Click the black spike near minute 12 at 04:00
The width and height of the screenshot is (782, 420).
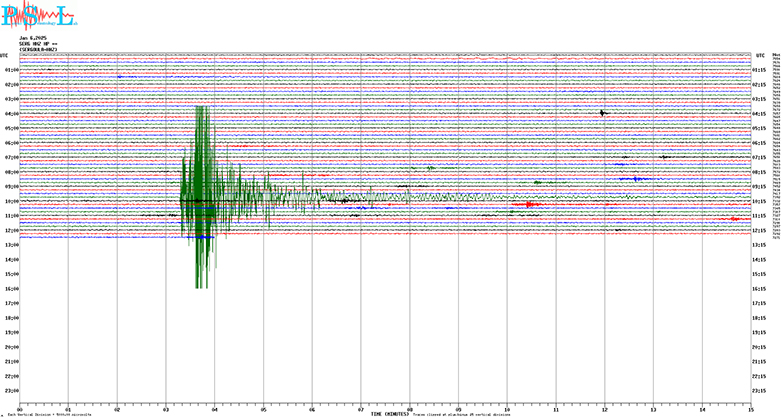coord(603,113)
